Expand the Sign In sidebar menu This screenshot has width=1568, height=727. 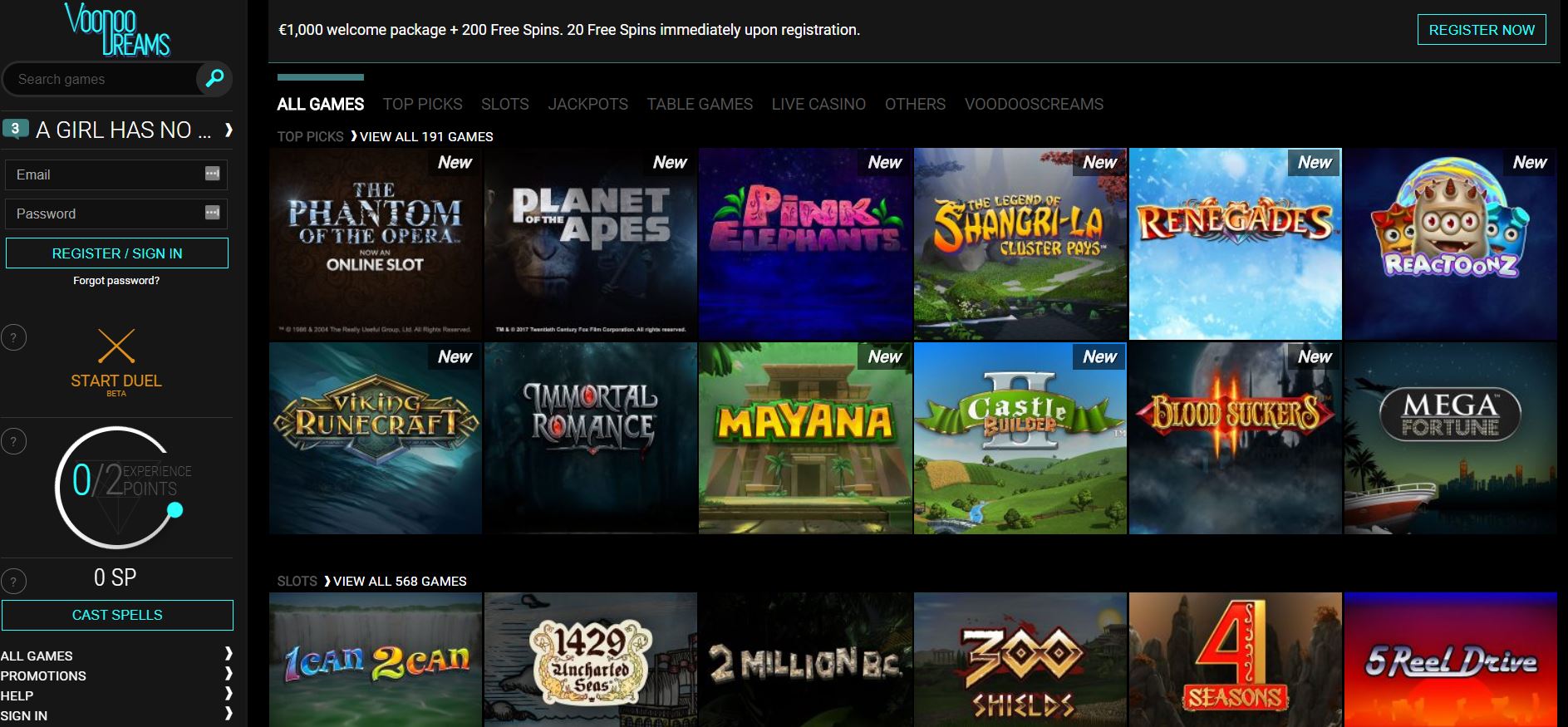point(229,715)
